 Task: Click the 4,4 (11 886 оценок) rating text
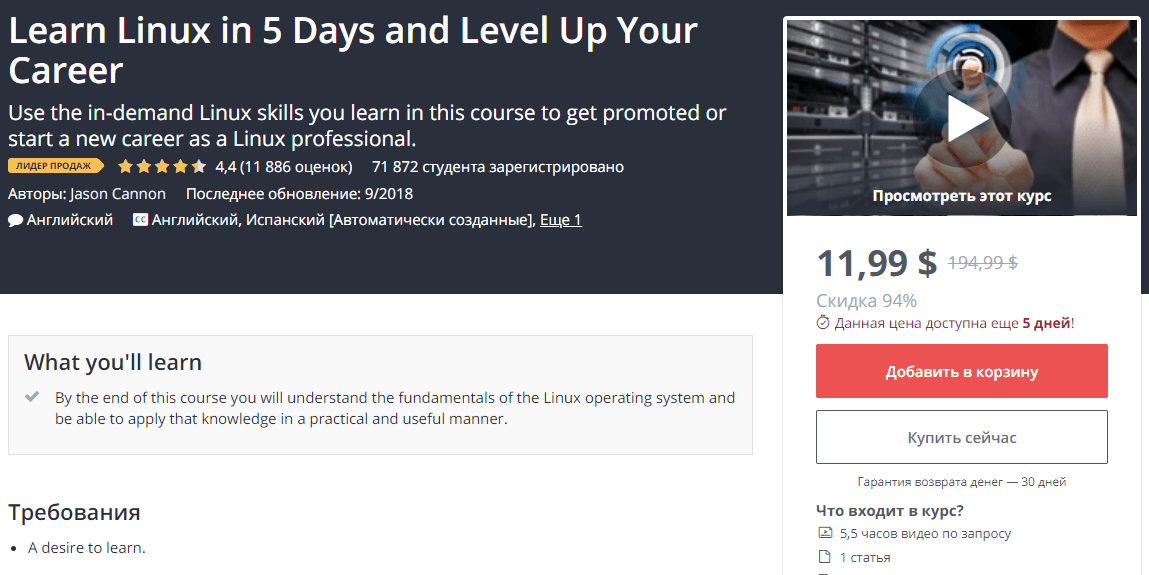[284, 167]
